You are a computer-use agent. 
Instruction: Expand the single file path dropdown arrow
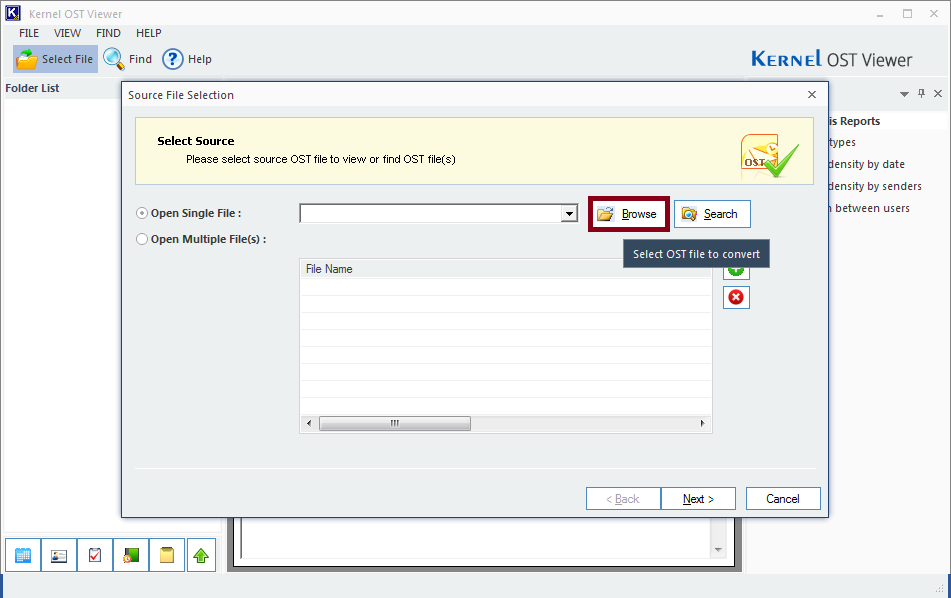coord(569,213)
